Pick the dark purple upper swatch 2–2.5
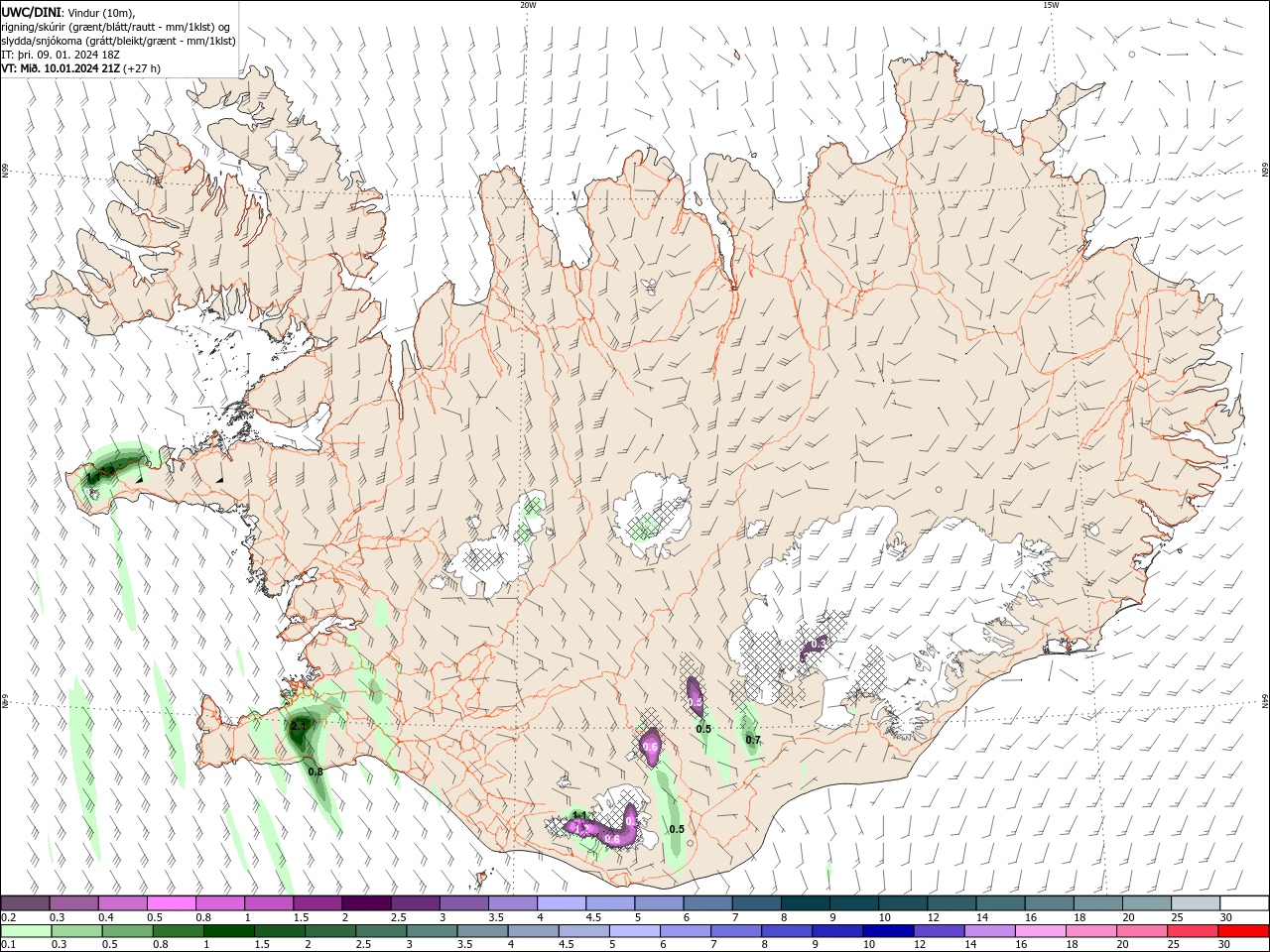Screen dimensions: 1270x952 point(366,903)
